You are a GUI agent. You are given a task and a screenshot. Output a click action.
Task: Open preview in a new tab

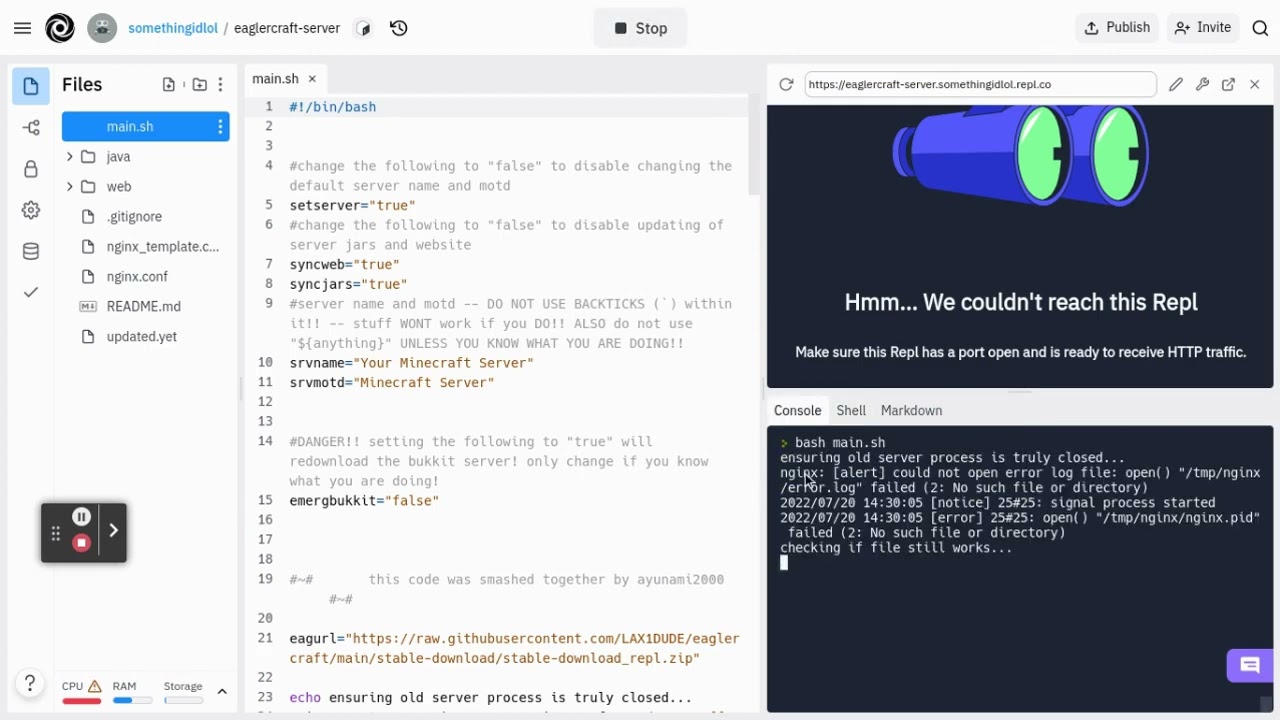pos(1228,85)
